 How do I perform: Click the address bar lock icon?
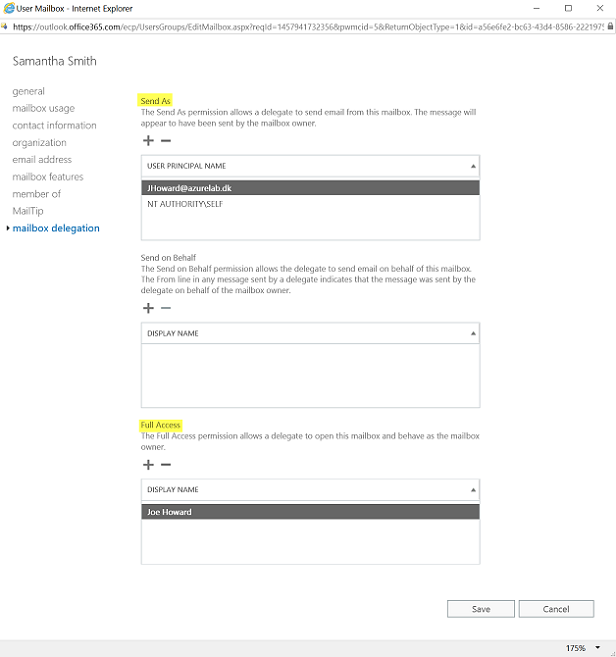[610, 26]
